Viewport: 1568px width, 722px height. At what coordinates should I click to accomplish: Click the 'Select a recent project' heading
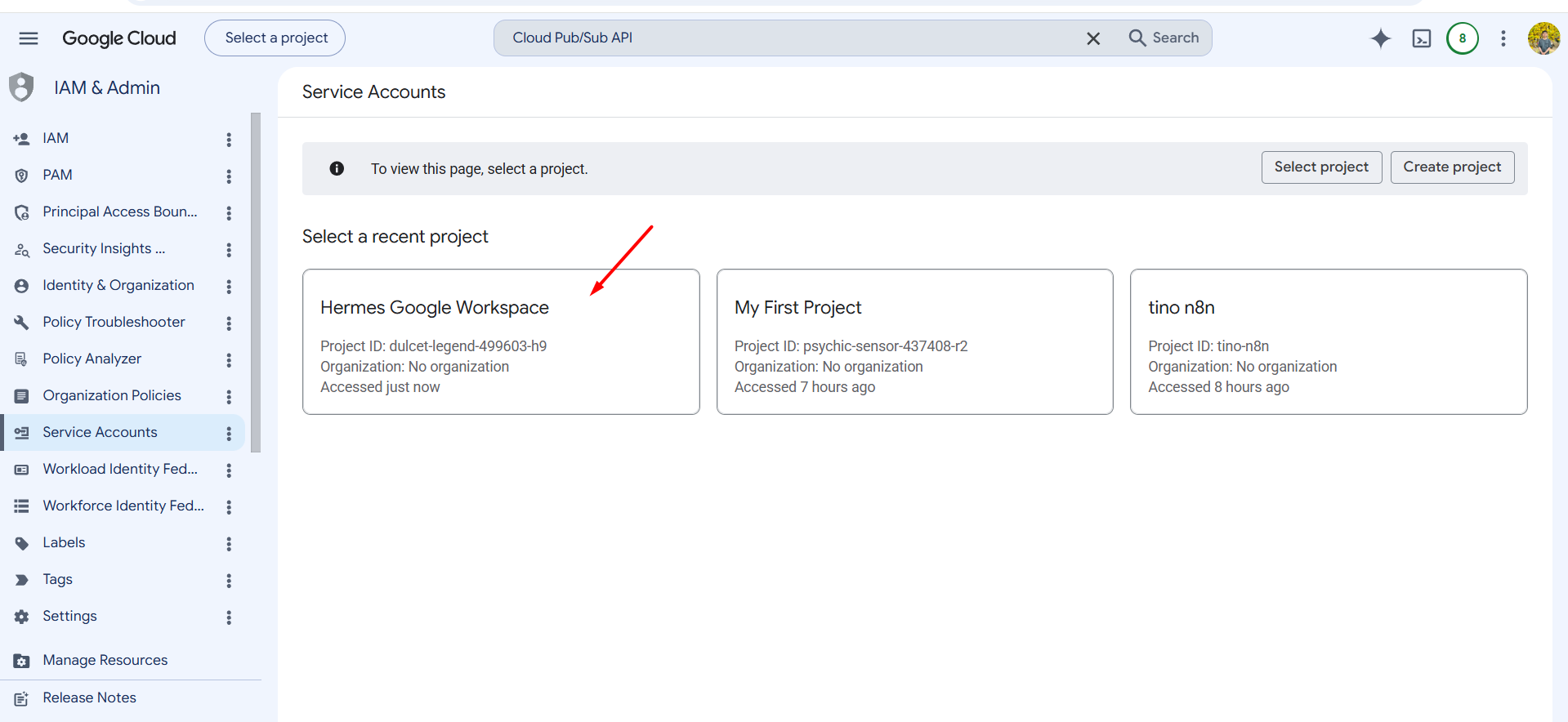pyautogui.click(x=395, y=237)
